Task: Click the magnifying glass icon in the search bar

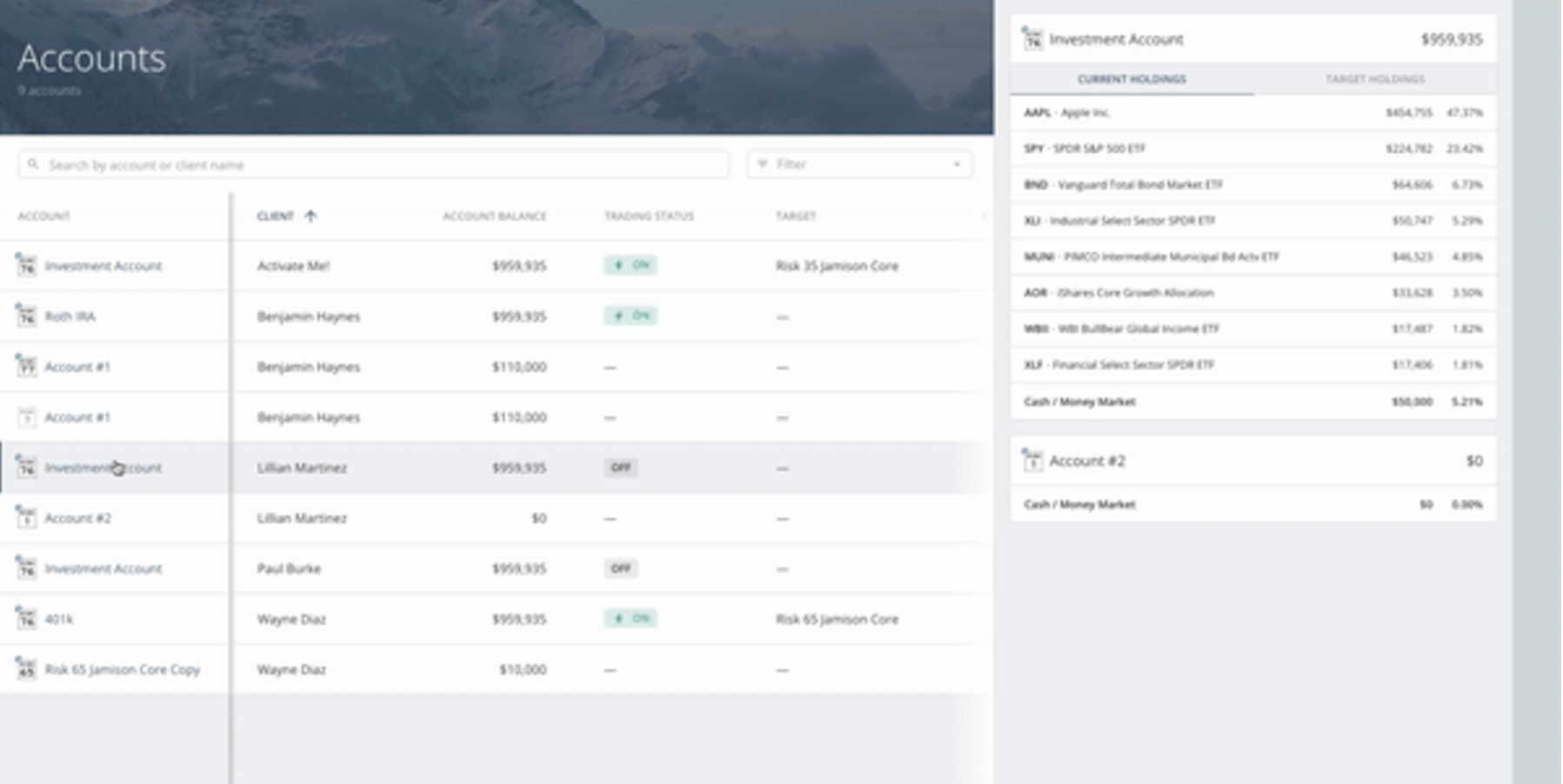Action: (33, 164)
